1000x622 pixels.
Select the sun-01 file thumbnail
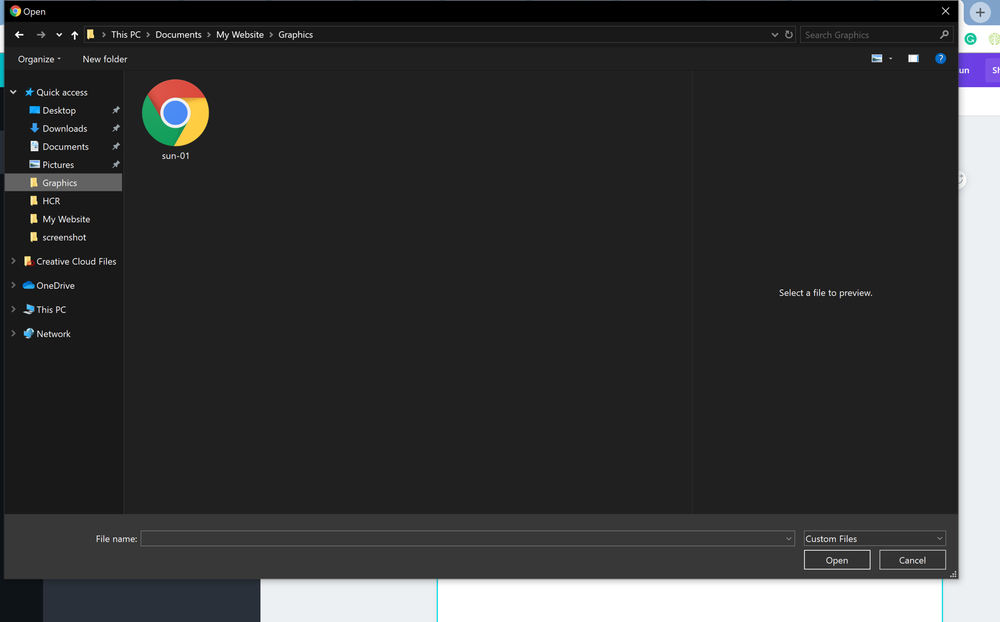tap(175, 113)
